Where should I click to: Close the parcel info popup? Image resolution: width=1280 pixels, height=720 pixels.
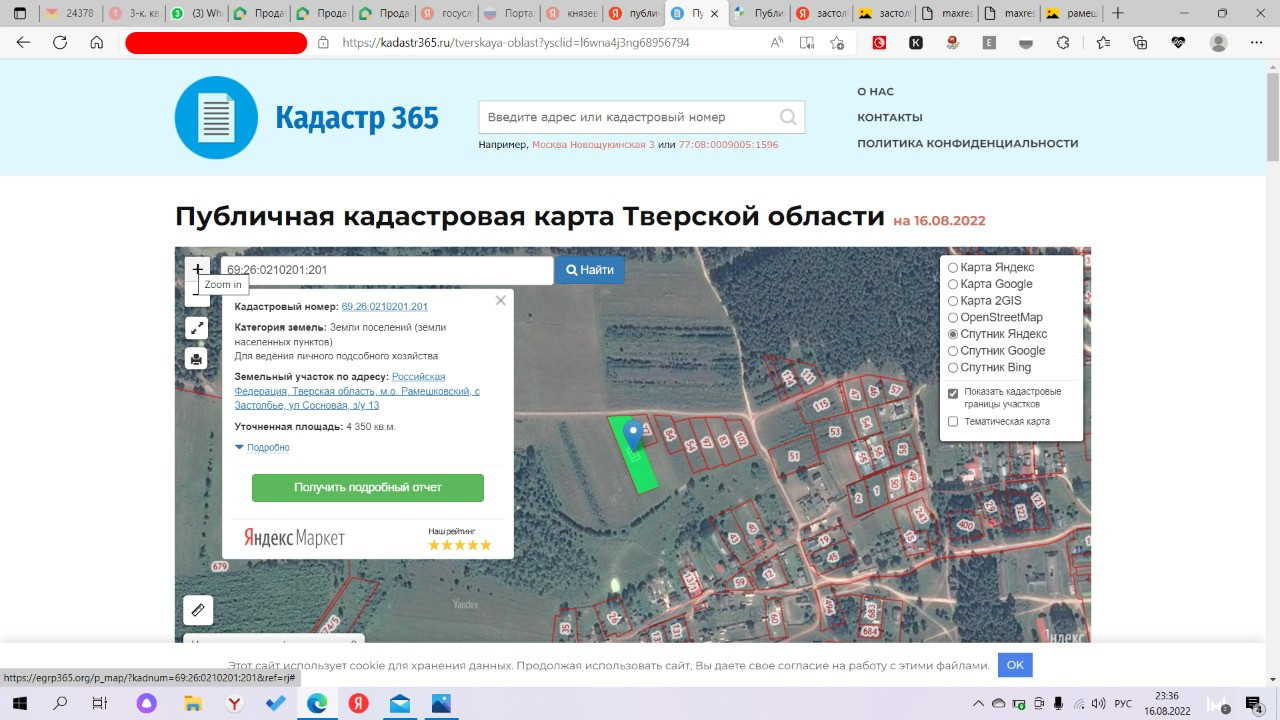[501, 300]
